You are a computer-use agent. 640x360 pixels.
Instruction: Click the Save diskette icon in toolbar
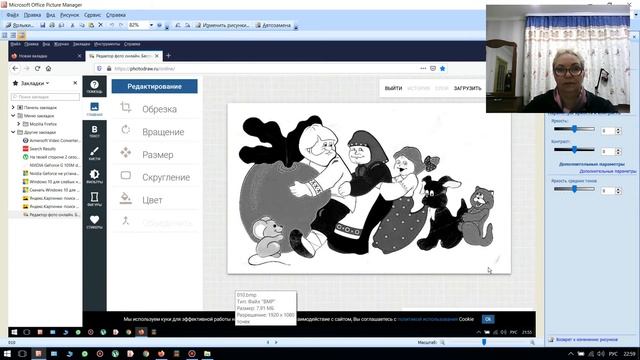[42, 25]
